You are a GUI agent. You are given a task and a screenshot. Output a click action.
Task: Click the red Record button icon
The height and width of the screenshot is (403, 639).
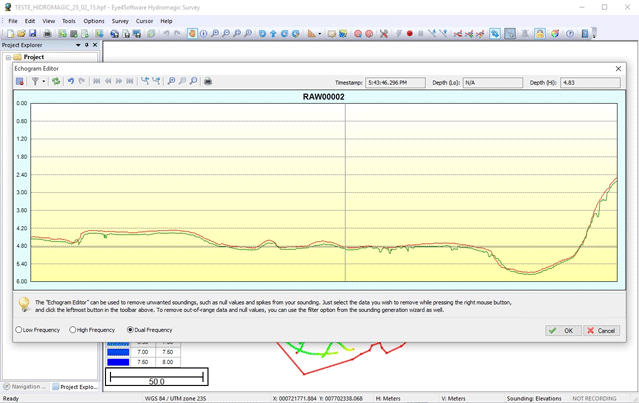410,34
